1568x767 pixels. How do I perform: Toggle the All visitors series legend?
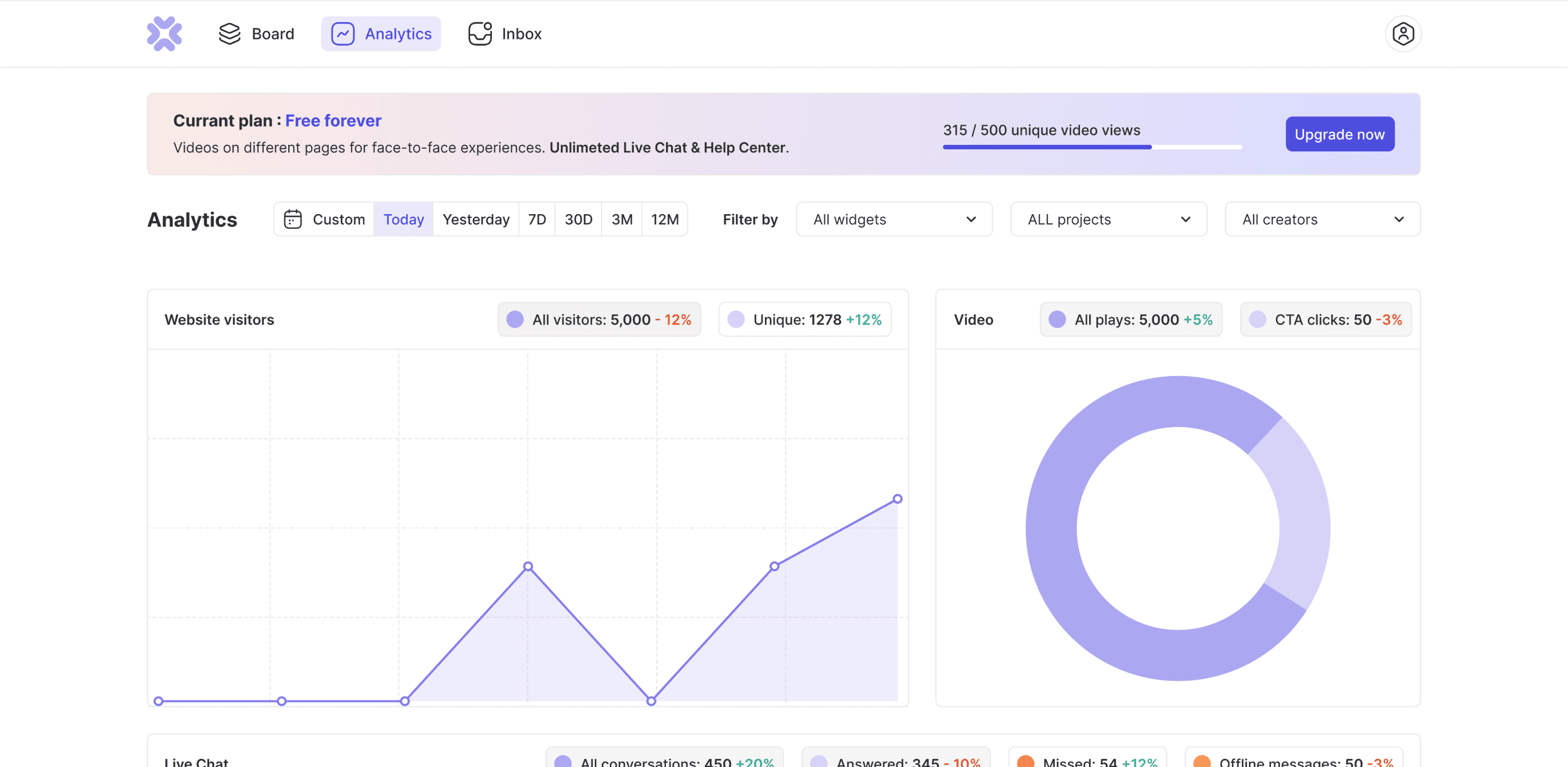pos(599,319)
